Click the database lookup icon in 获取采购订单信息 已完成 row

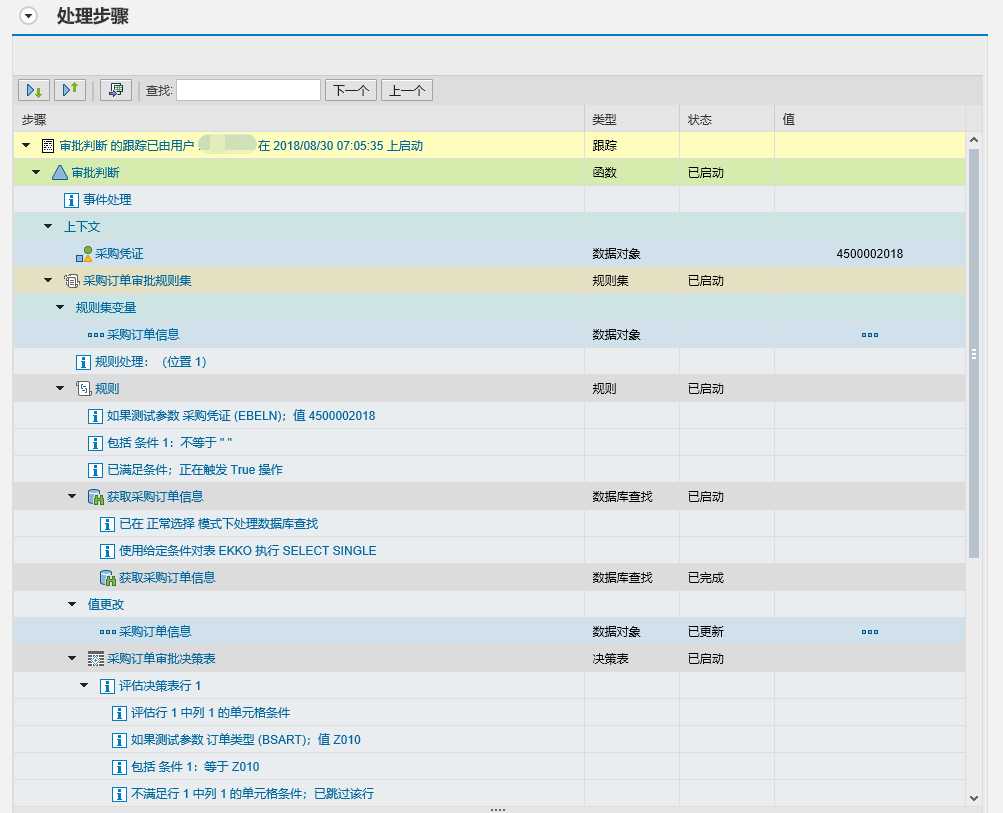pyautogui.click(x=107, y=578)
